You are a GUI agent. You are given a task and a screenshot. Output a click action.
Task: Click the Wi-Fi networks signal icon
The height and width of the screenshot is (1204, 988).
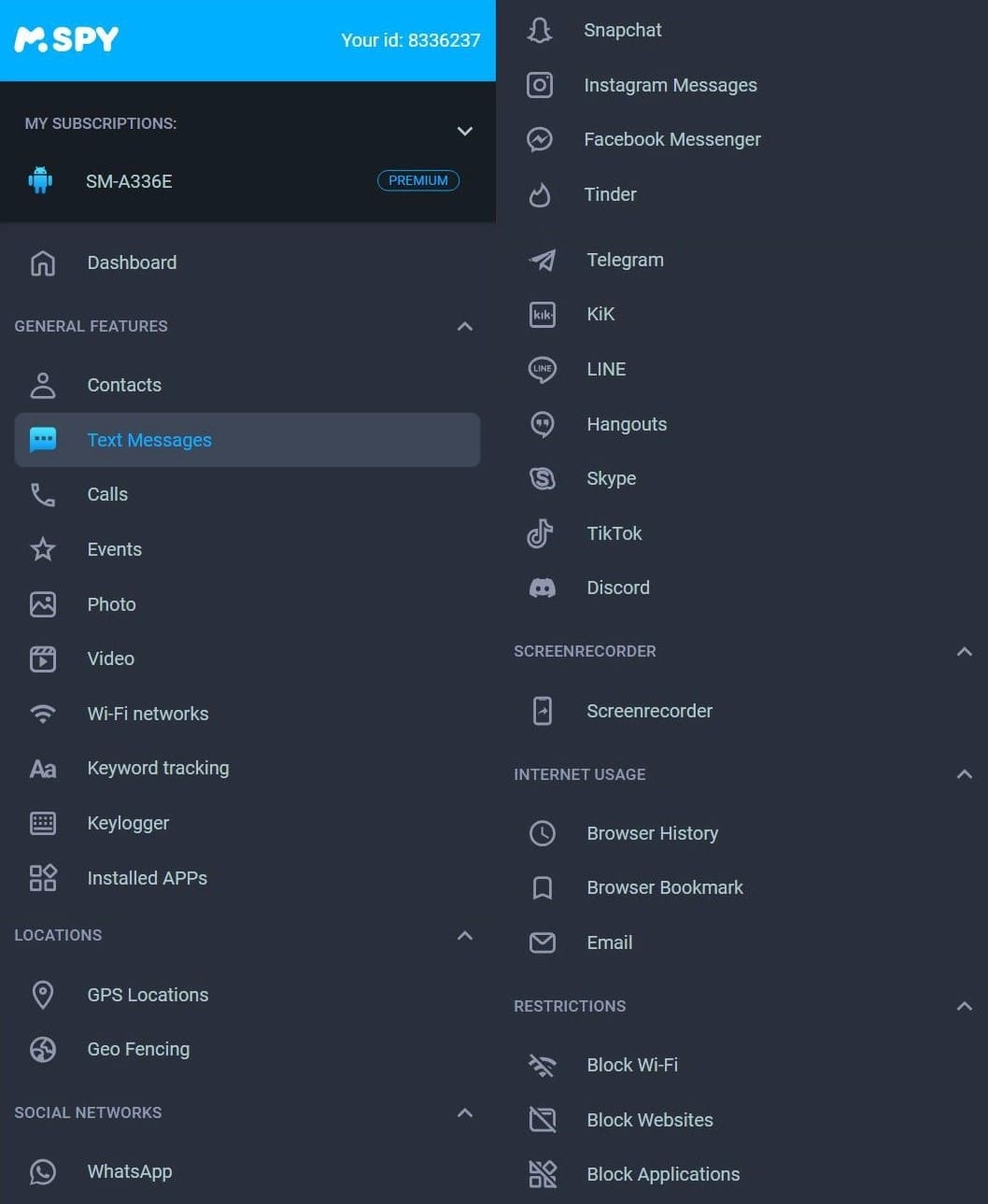point(43,714)
